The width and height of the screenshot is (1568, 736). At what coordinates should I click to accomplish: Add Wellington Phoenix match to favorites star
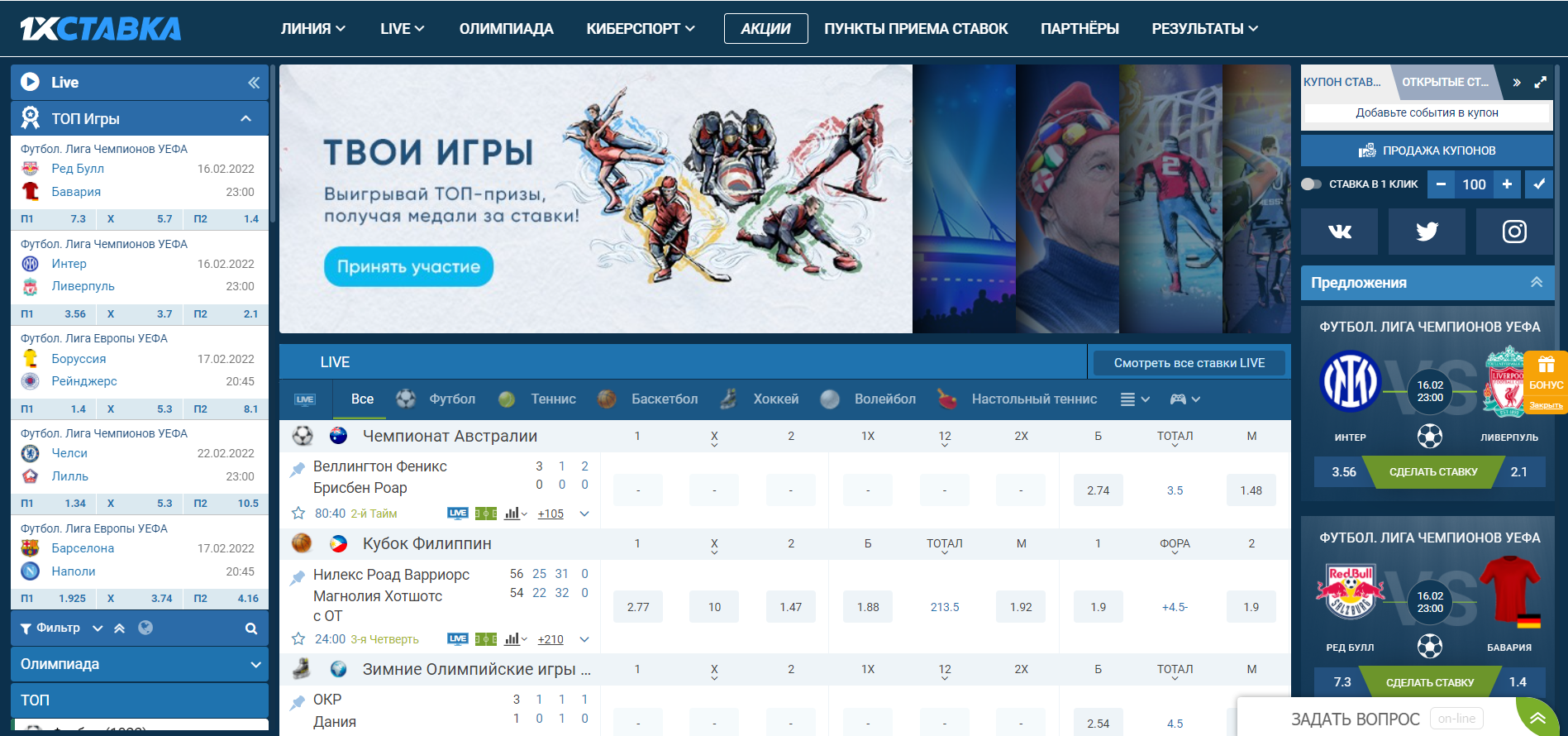[298, 514]
